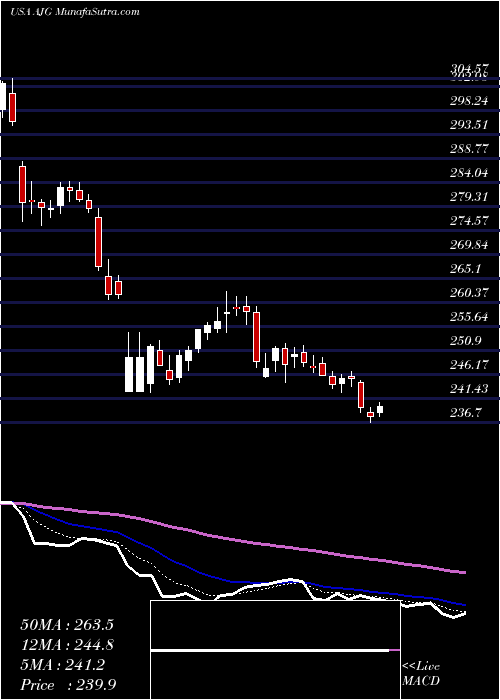Click the 288.77 price level label
The width and height of the screenshot is (500, 700).
pos(469,149)
